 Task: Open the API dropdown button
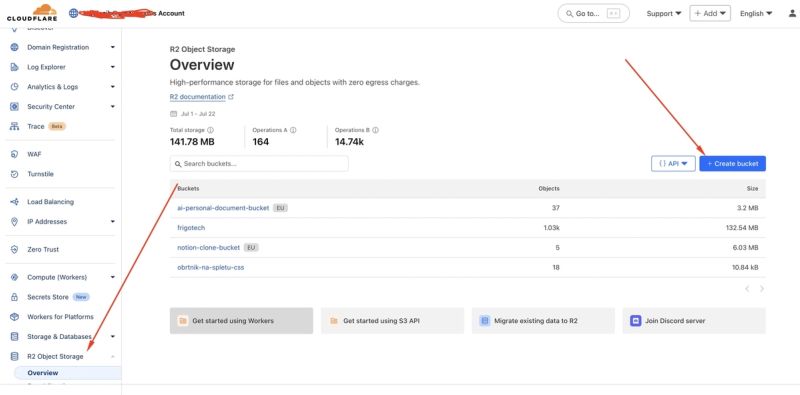click(x=673, y=164)
